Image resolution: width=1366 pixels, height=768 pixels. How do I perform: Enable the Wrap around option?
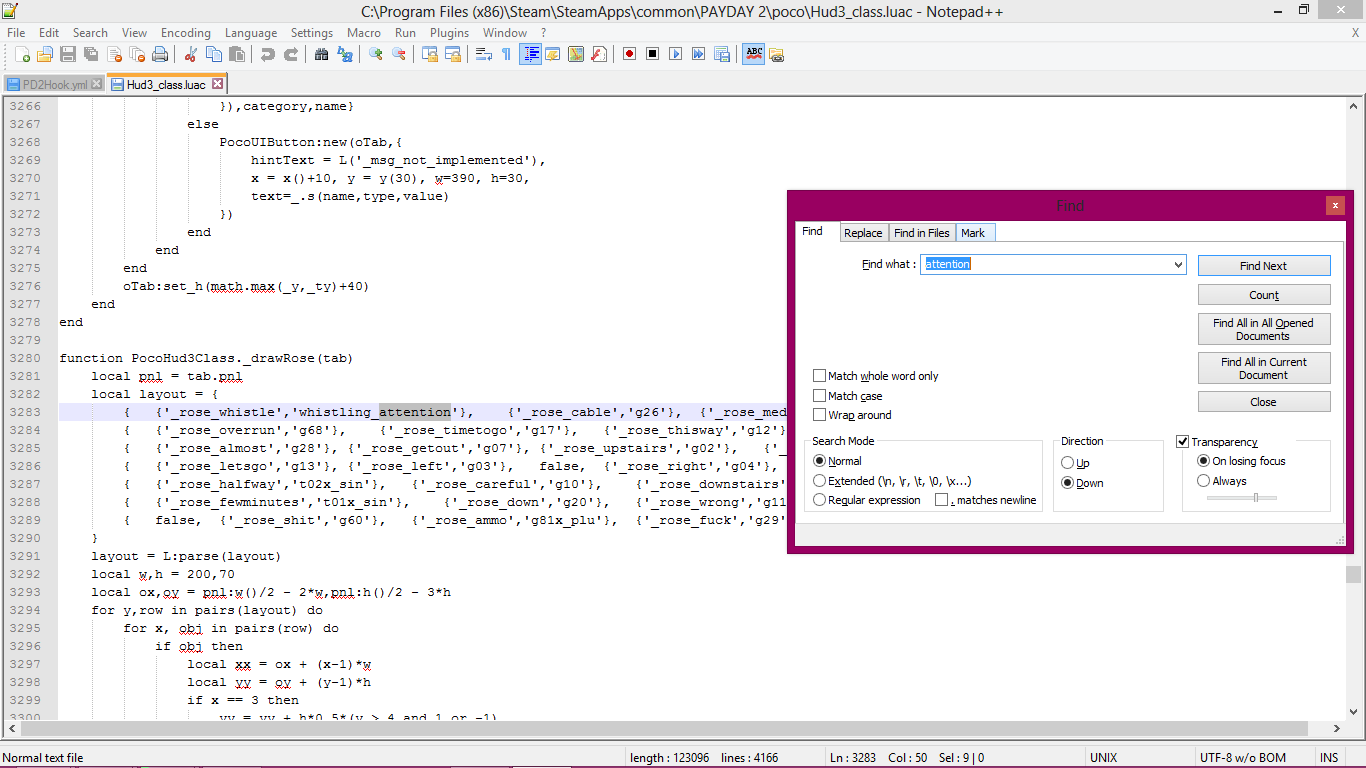coord(820,415)
